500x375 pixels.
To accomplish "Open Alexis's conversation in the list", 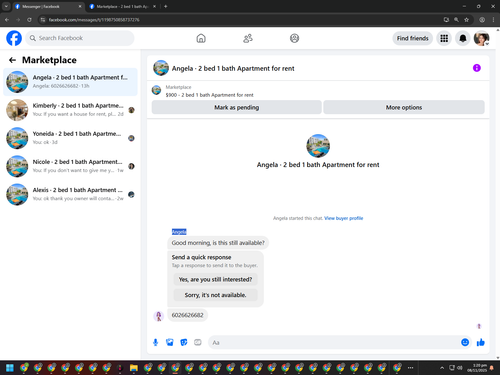I will tap(70, 194).
